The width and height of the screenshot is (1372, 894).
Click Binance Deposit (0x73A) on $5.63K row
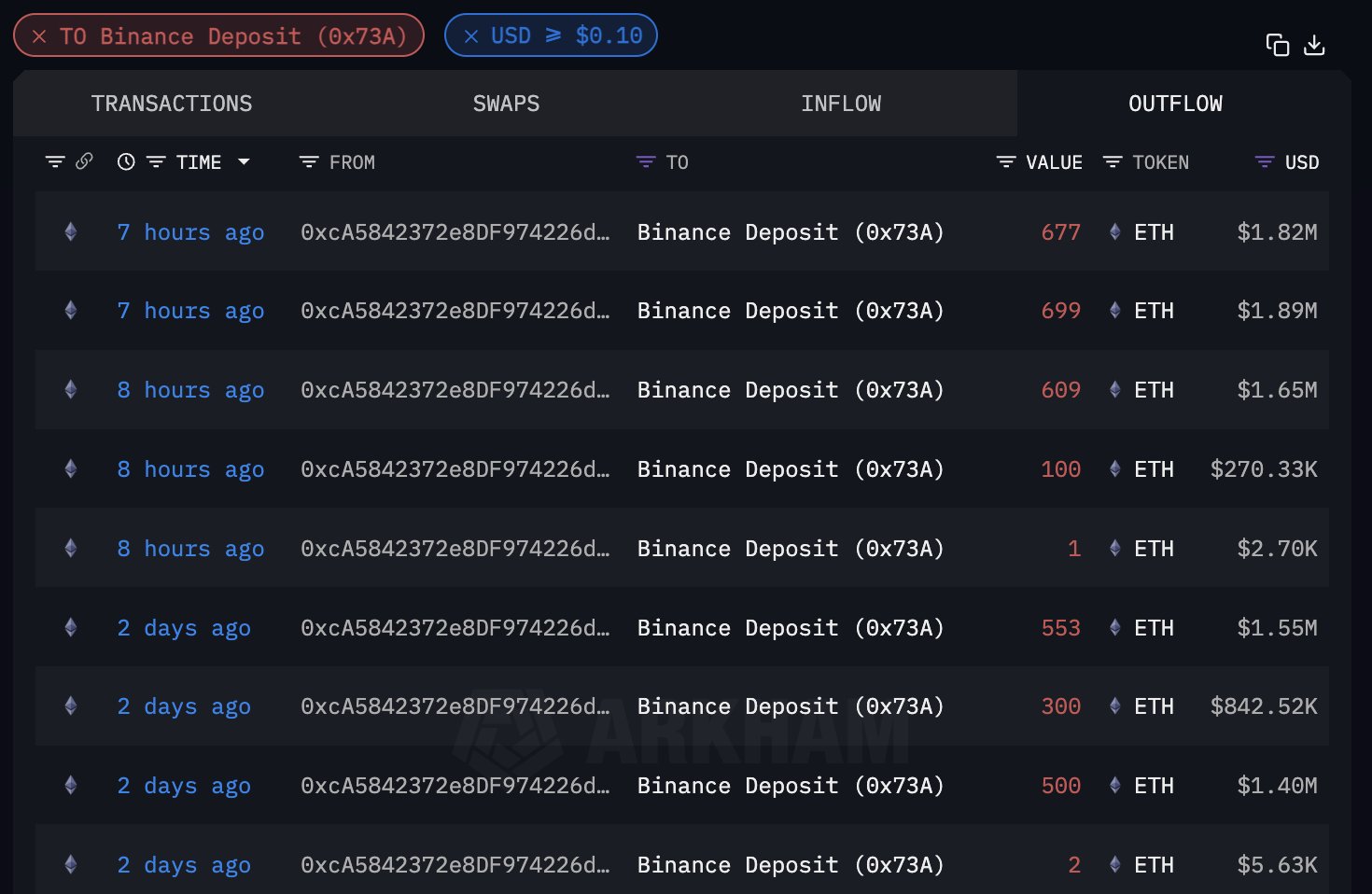[791, 865]
